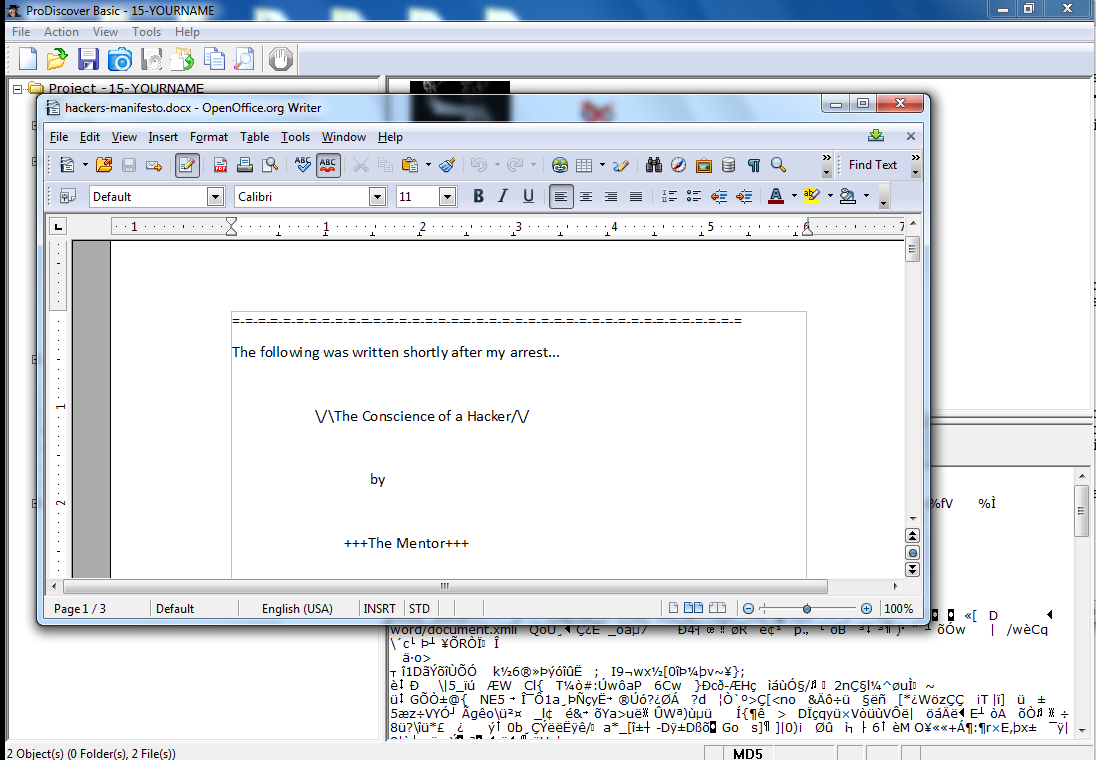Toggle Edit File mode in Writer

(187, 165)
